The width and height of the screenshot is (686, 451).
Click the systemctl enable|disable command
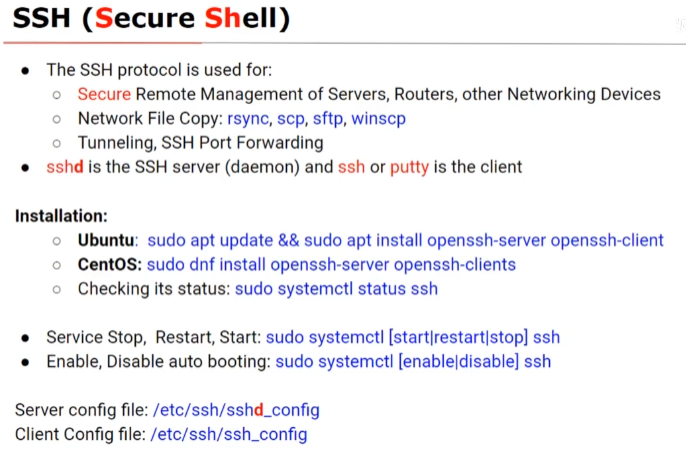[x=413, y=362]
